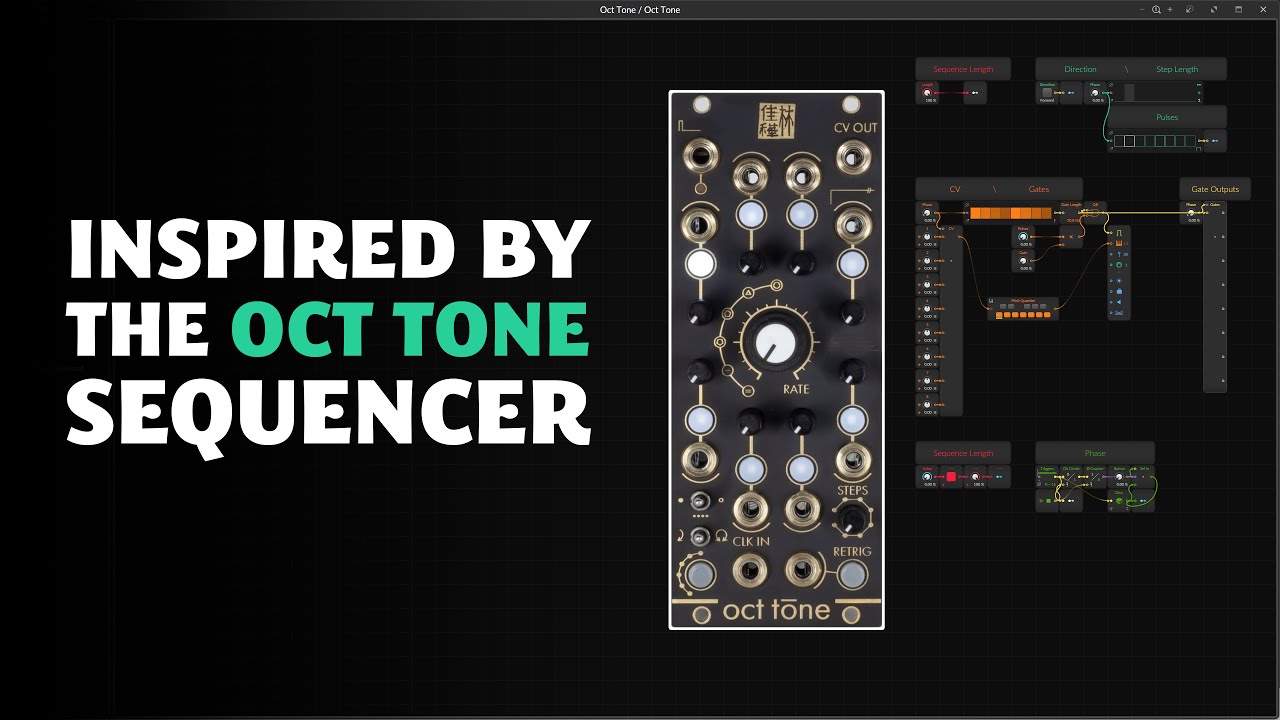Click the Phase knob beside CV step bars
1280x720 pixels.
click(927, 213)
